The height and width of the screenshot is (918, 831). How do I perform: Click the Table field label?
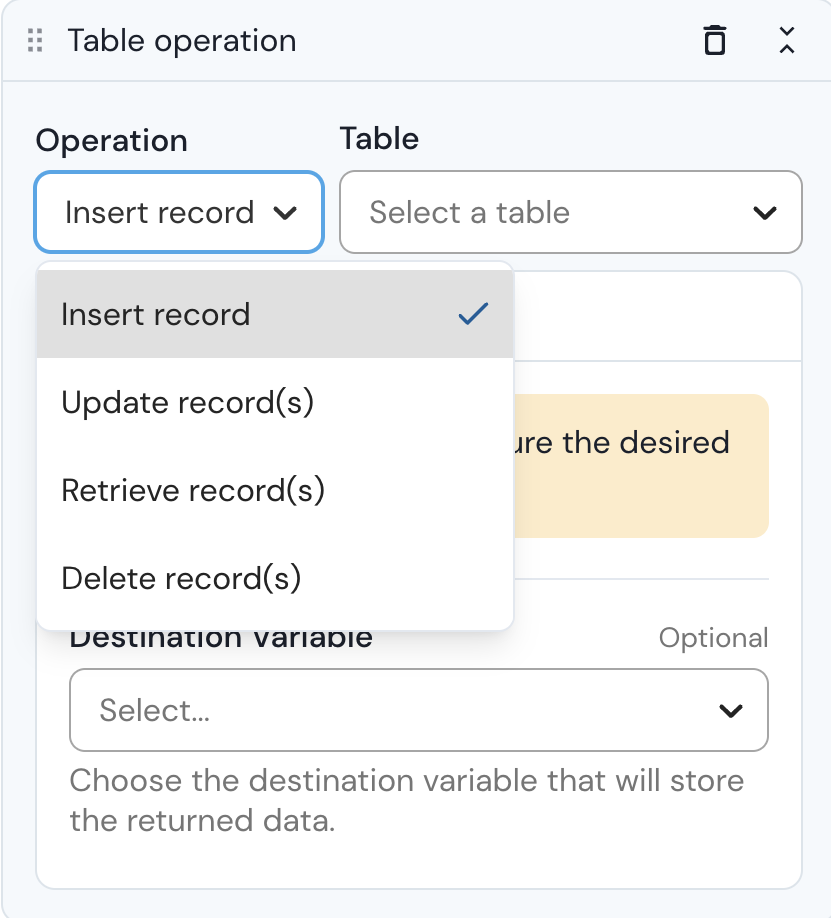pyautogui.click(x=379, y=138)
